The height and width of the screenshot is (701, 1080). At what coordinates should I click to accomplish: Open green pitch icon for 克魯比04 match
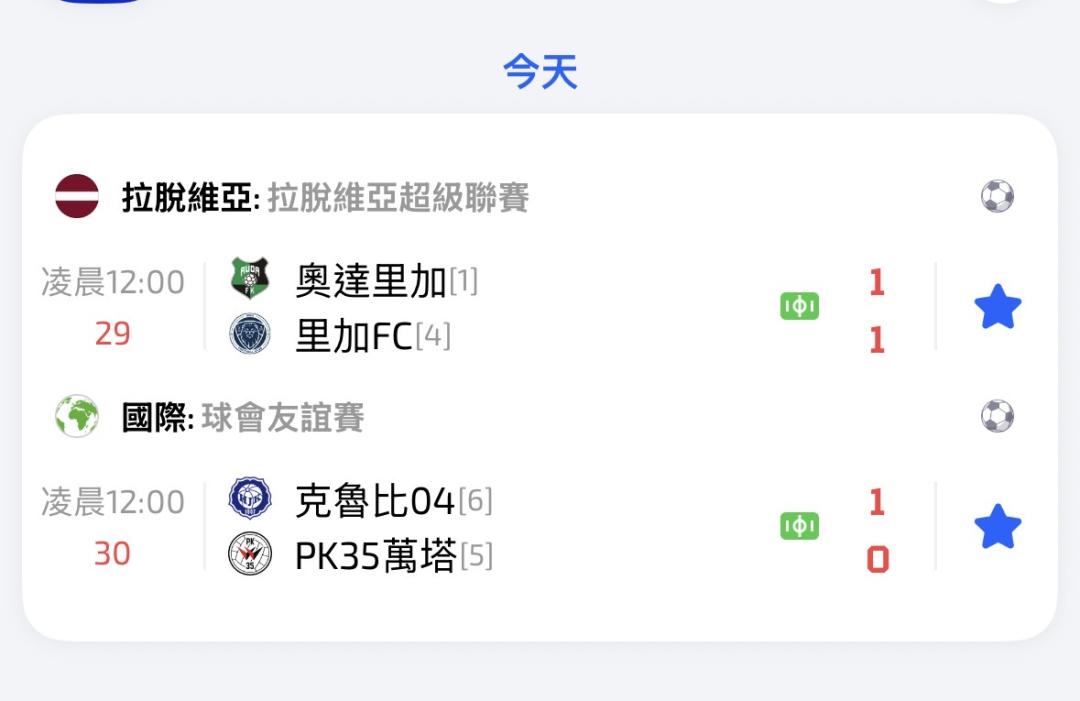[x=799, y=526]
